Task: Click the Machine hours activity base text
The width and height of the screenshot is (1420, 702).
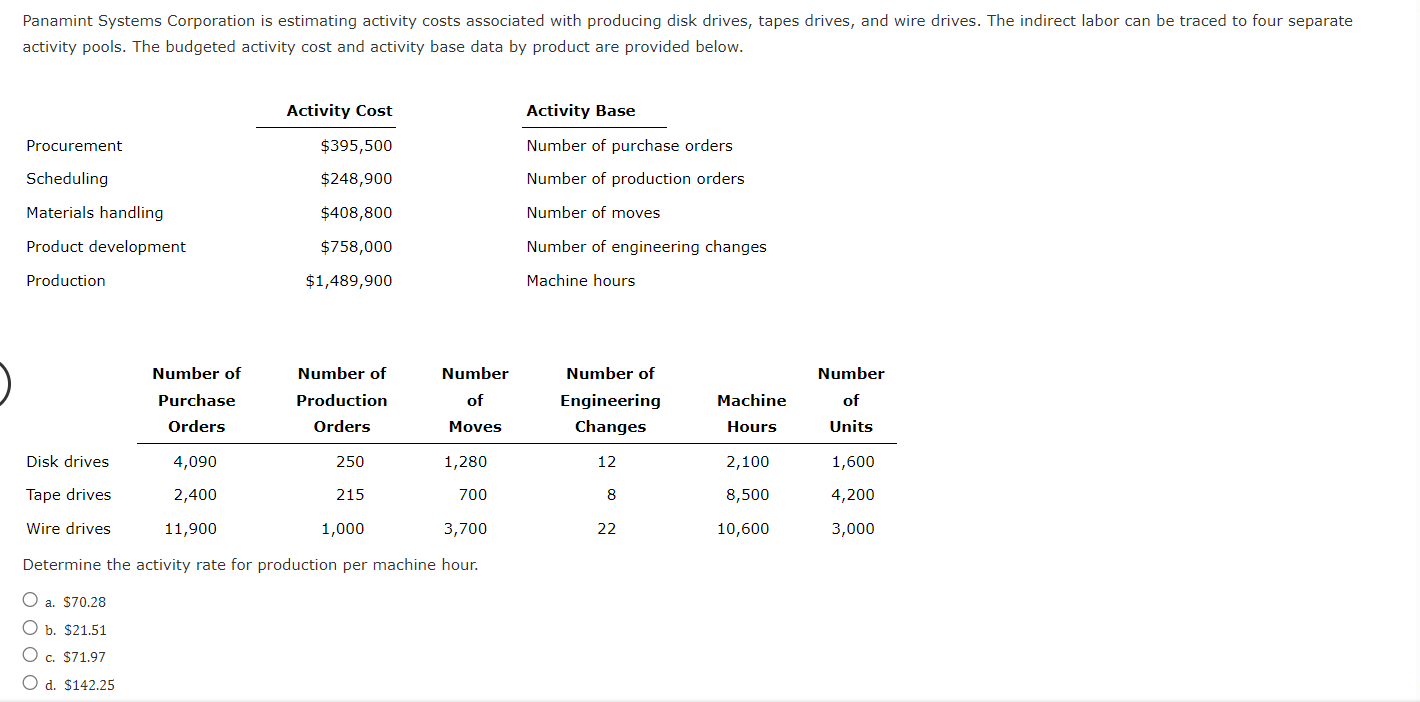Action: [x=581, y=280]
